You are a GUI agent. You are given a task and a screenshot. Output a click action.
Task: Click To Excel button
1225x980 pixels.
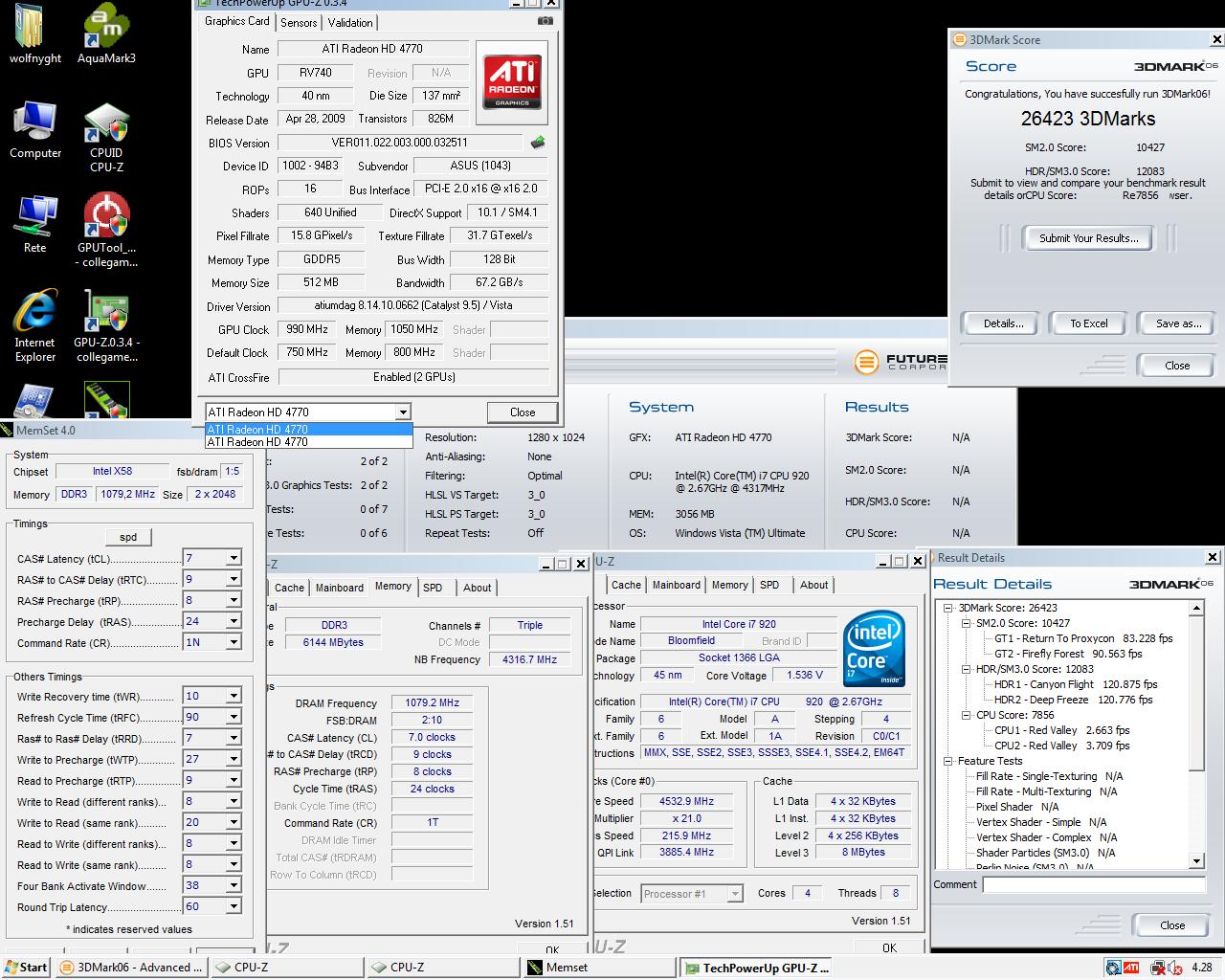coord(1088,323)
